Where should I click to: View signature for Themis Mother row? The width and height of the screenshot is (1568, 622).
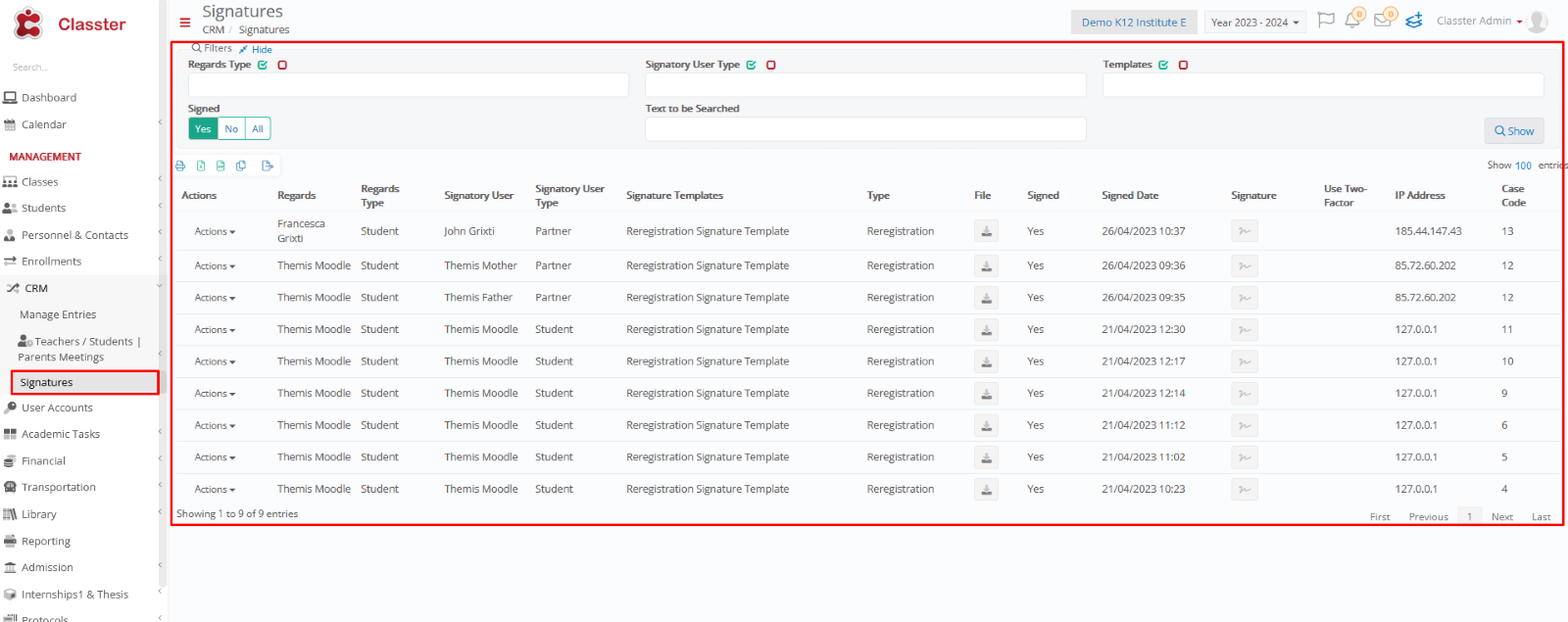pos(1245,265)
